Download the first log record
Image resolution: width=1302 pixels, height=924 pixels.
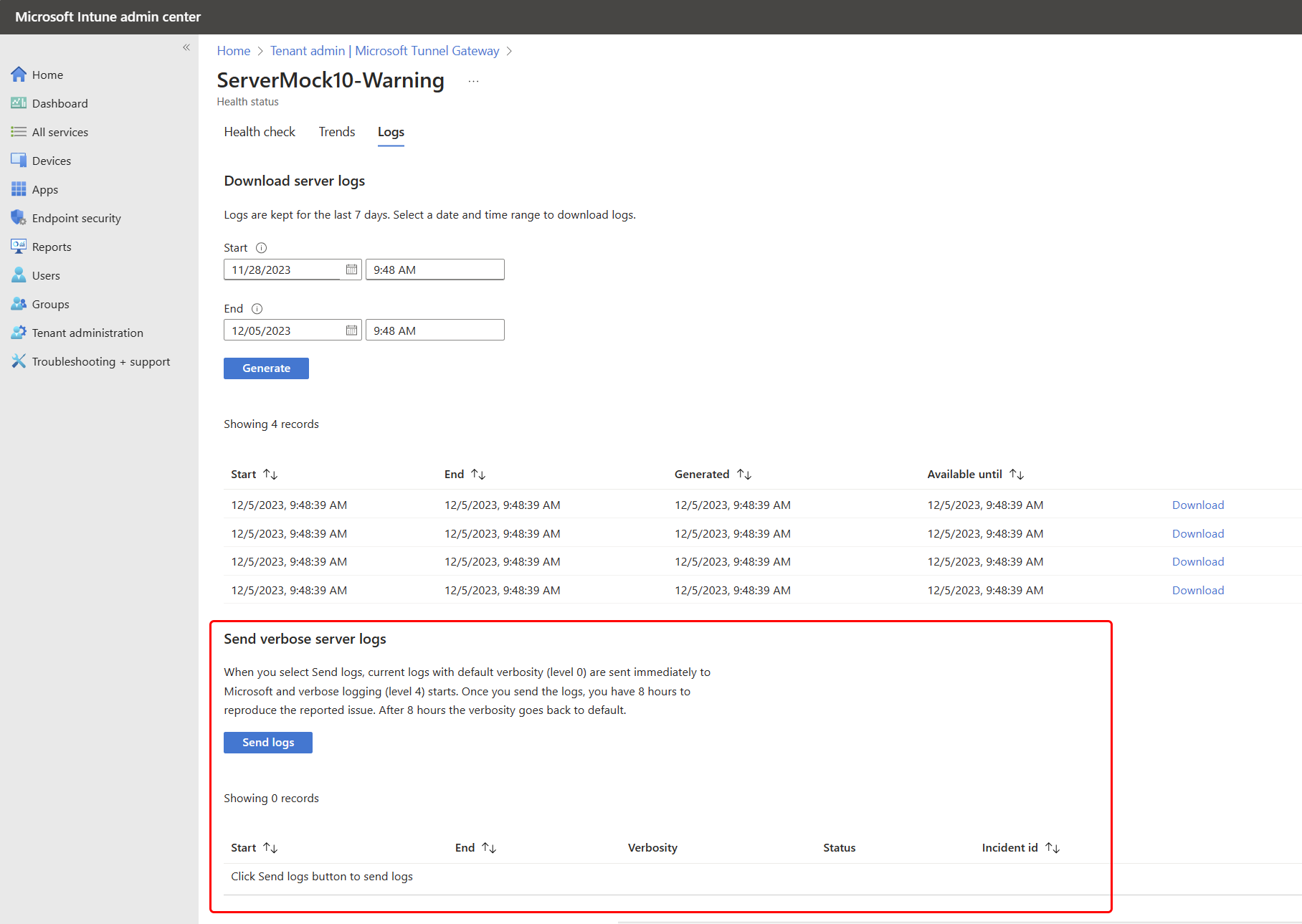click(x=1197, y=504)
